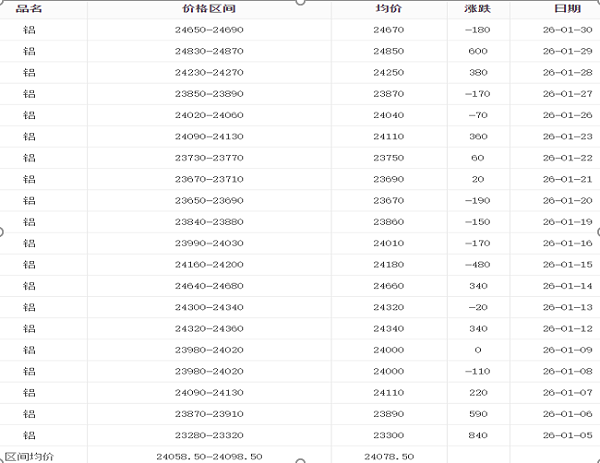Click price range cell 23280-23320

[x=208, y=435]
